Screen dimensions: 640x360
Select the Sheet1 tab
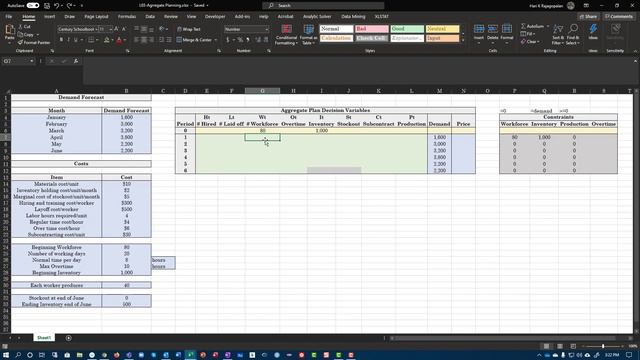pos(44,338)
